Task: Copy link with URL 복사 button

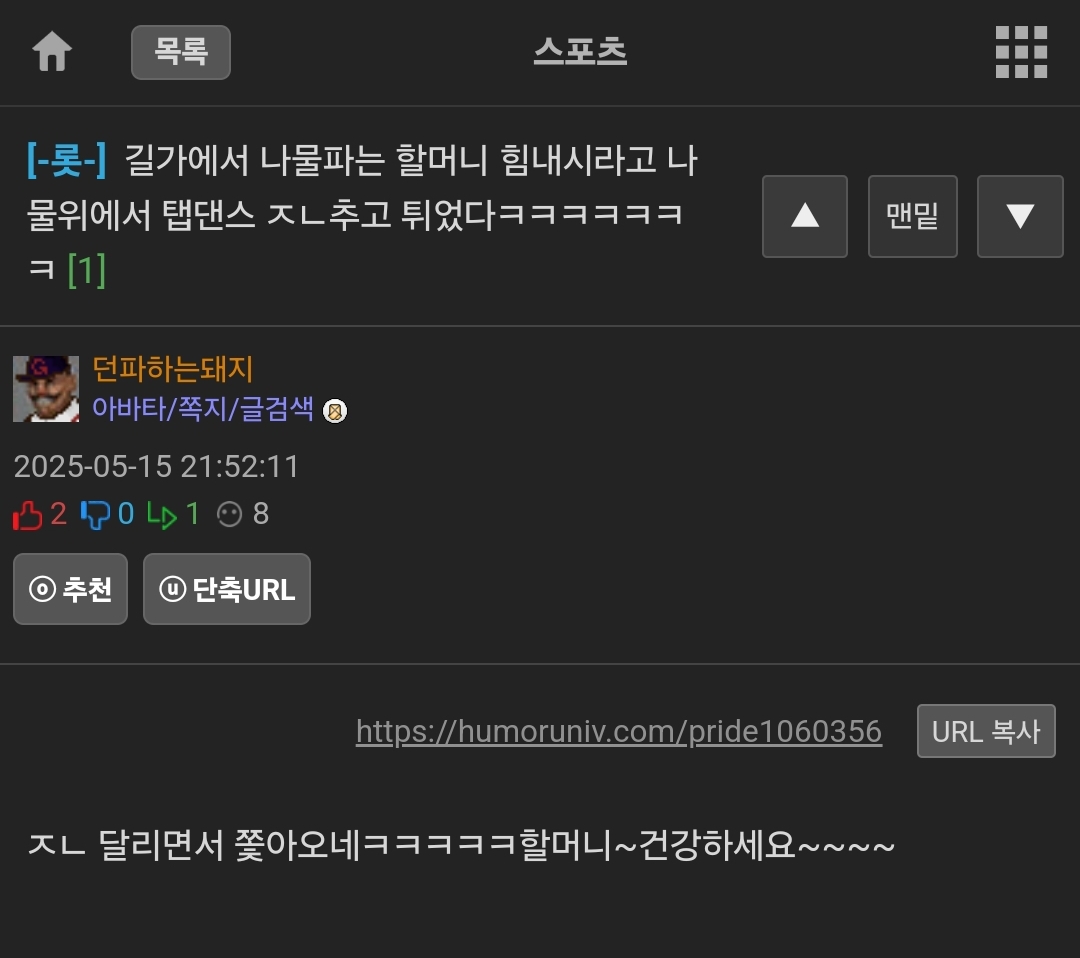Action: pos(986,731)
